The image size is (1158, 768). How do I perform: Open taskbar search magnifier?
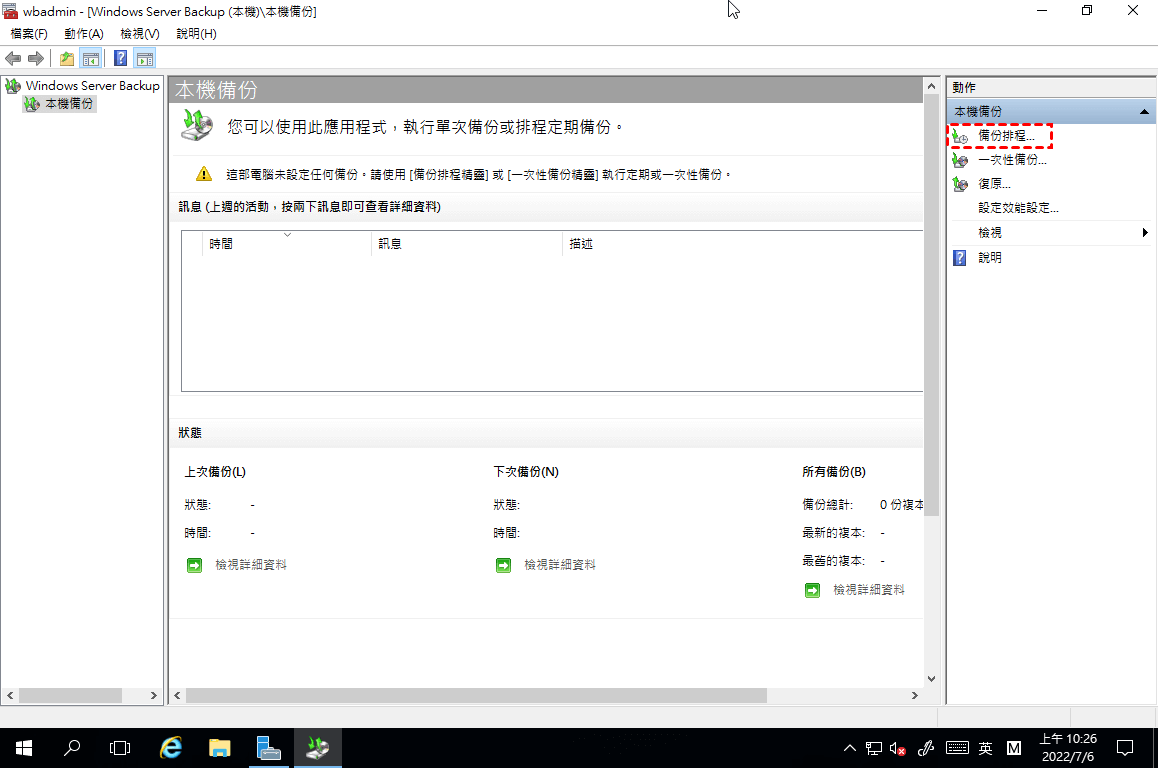(72, 748)
